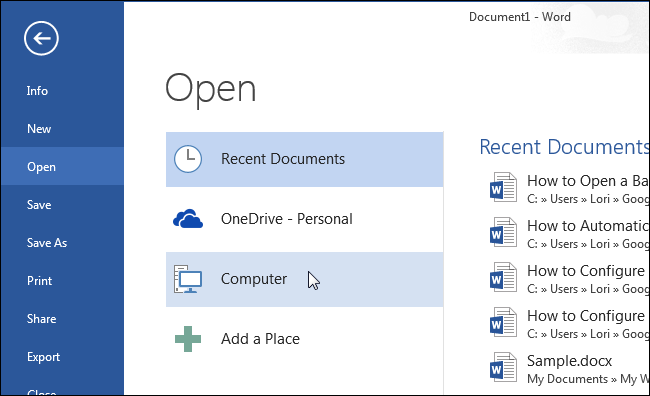Viewport: 650px width, 396px height.
Task: Open the Print page
Action: [x=62, y=281]
